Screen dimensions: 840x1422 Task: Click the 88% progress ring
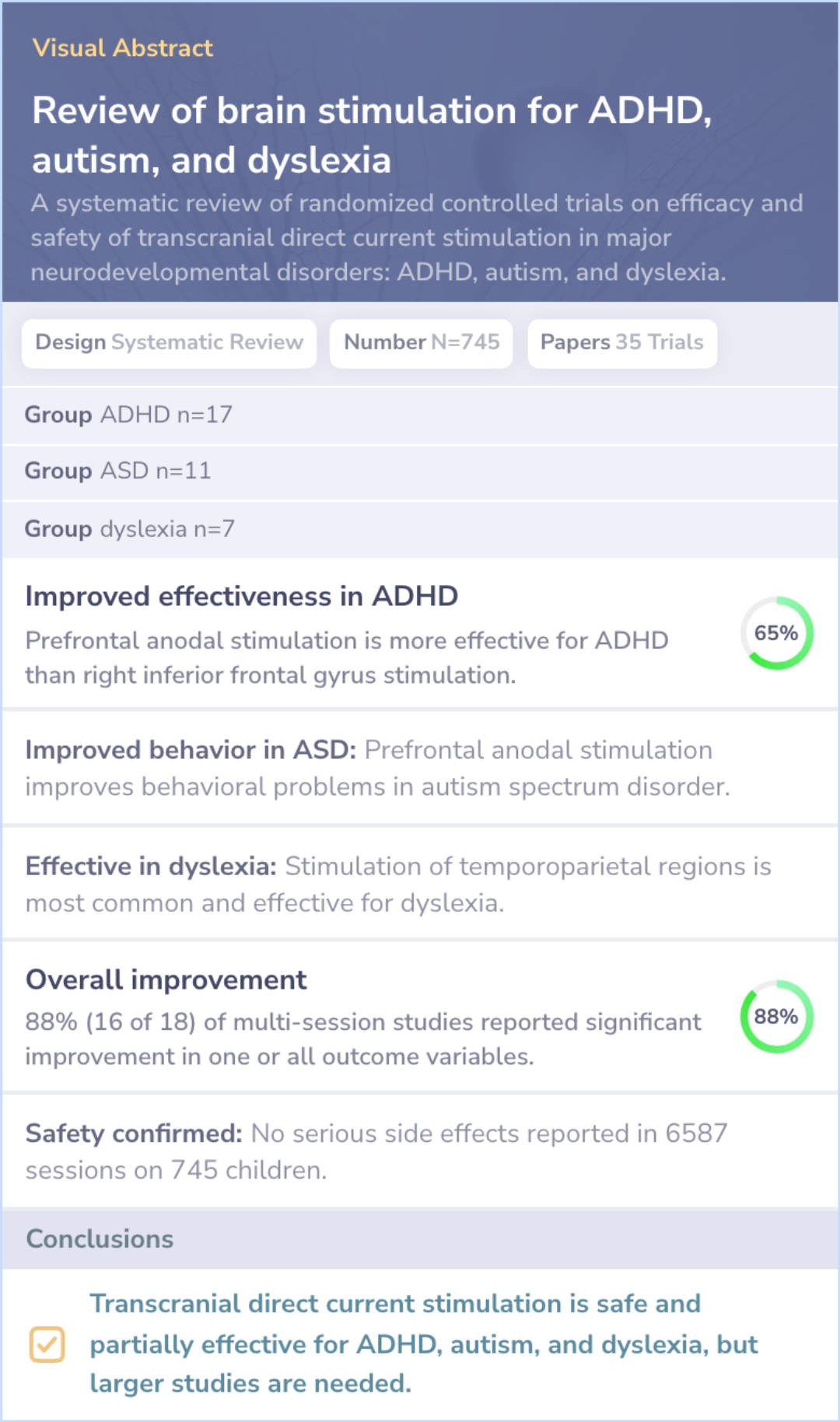coord(776,1017)
